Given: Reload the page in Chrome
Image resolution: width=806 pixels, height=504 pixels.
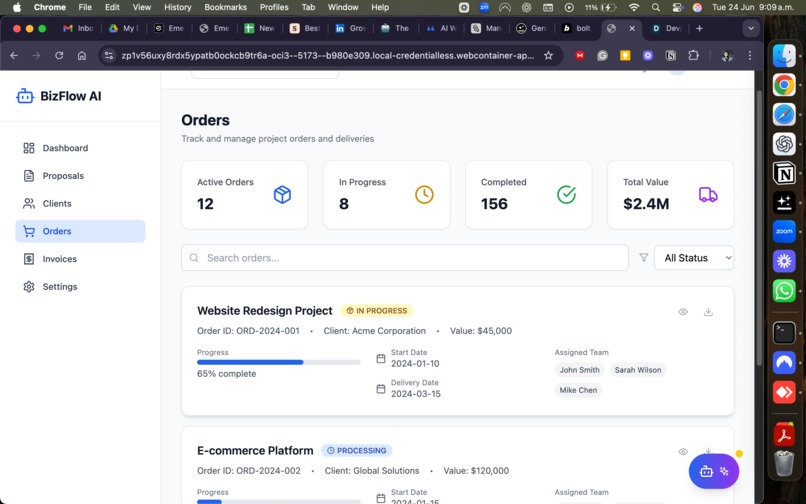Looking at the screenshot, I should click(59, 56).
